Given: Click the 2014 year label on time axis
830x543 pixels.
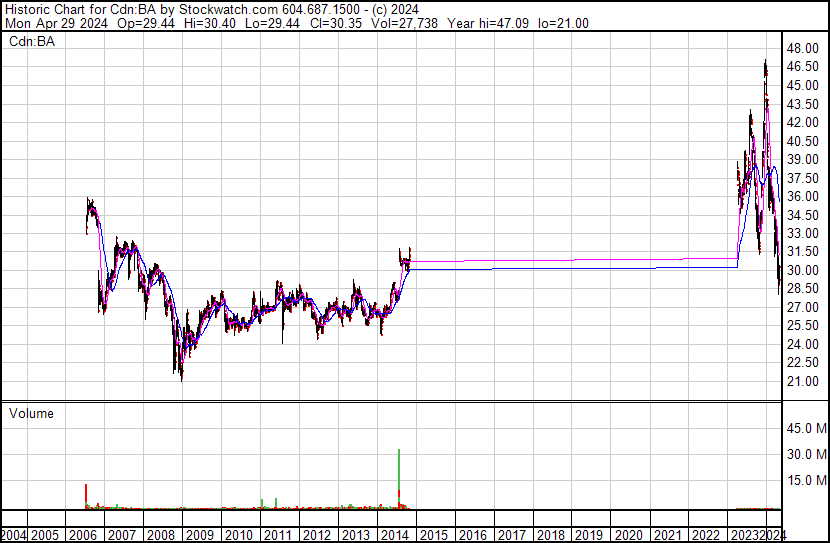Looking at the screenshot, I should click(394, 535).
